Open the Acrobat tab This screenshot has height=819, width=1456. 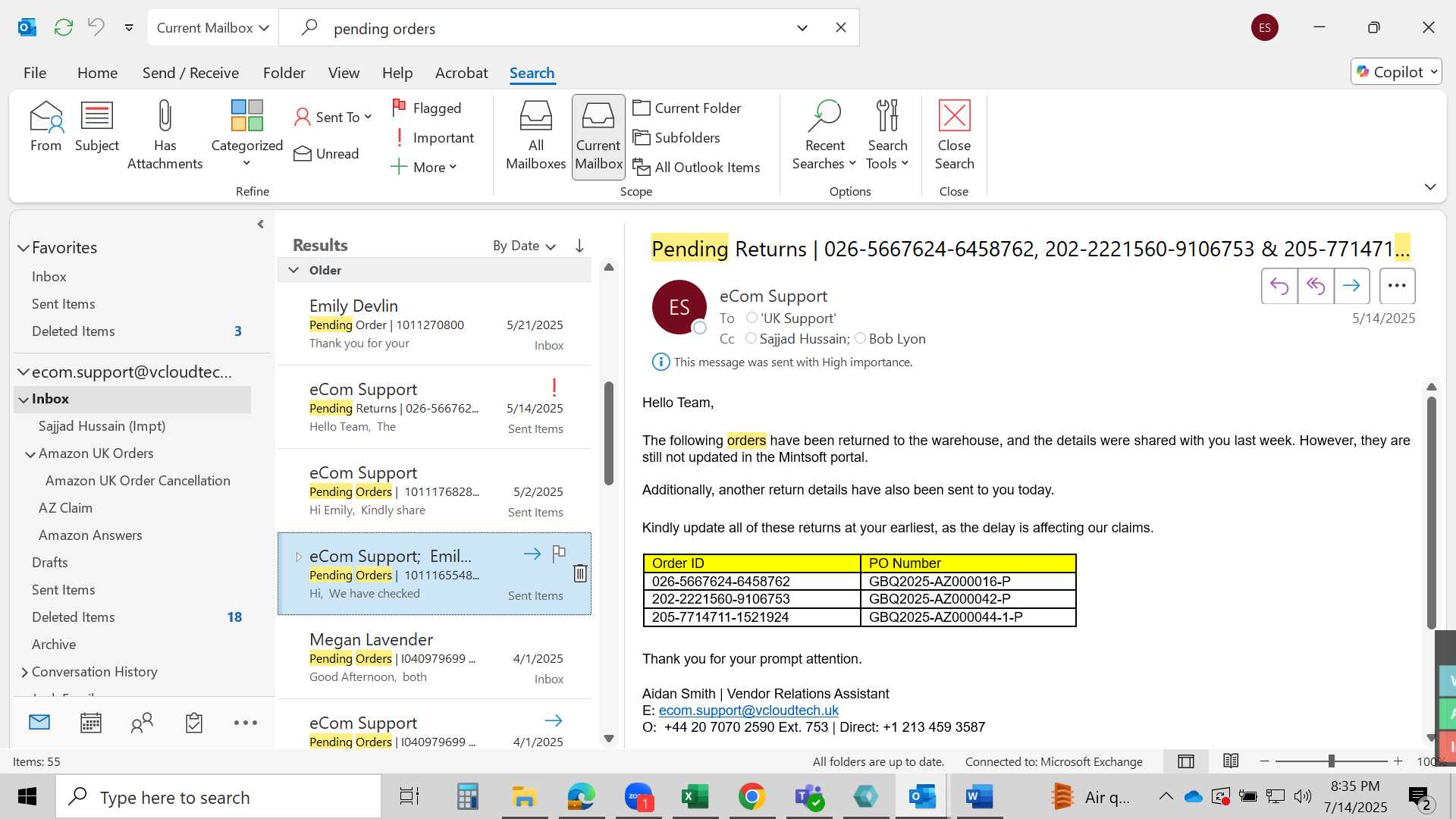coord(461,73)
